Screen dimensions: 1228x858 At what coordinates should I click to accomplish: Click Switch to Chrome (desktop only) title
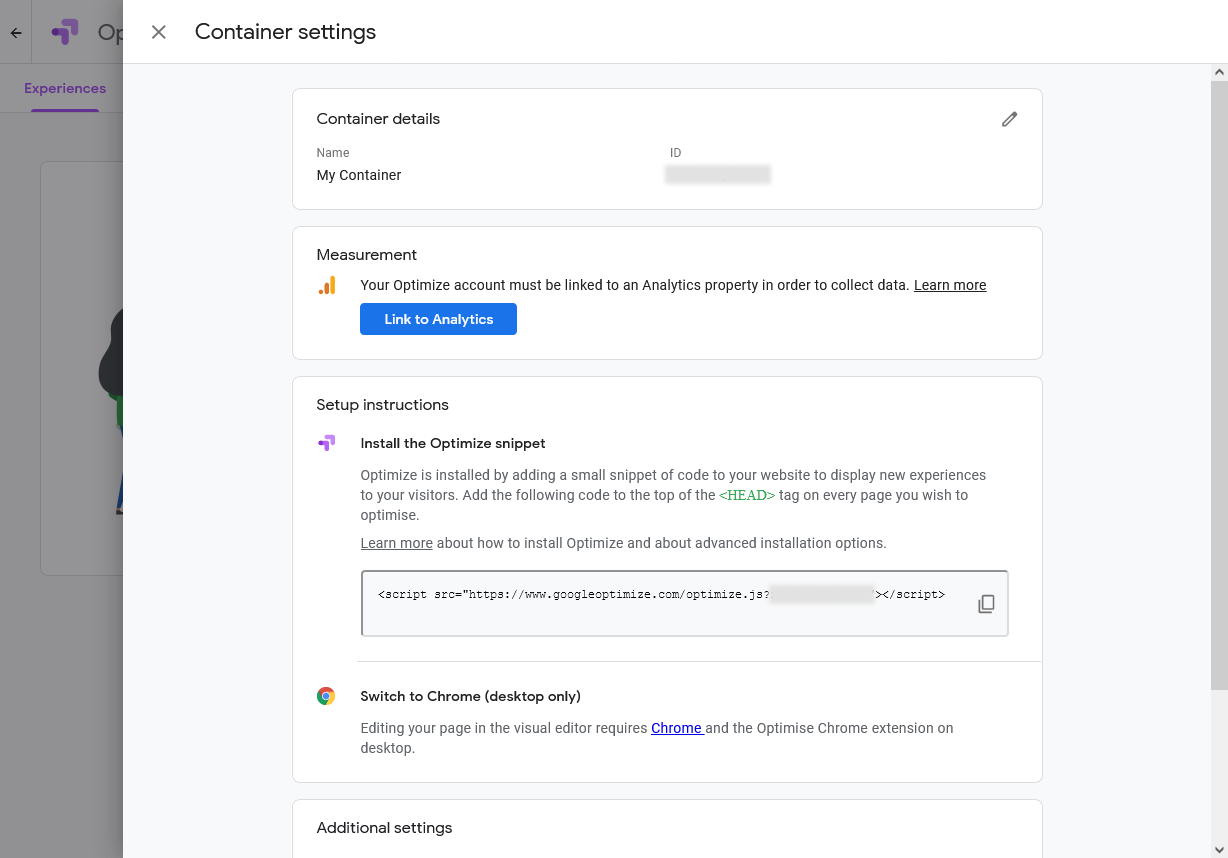pos(471,696)
